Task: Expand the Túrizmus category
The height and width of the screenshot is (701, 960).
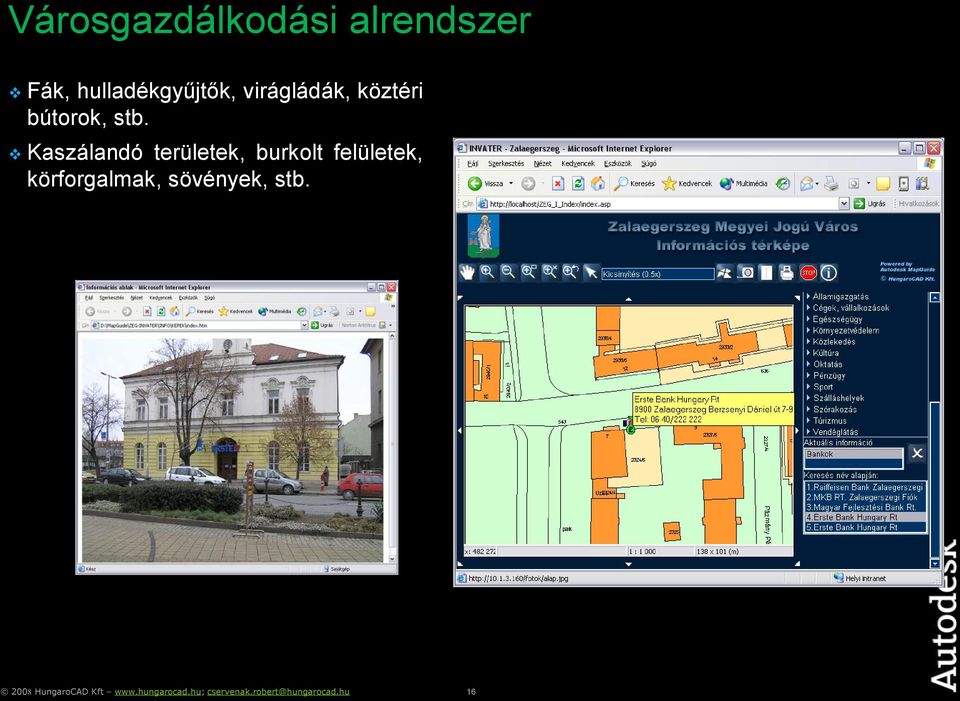Action: tap(826, 421)
